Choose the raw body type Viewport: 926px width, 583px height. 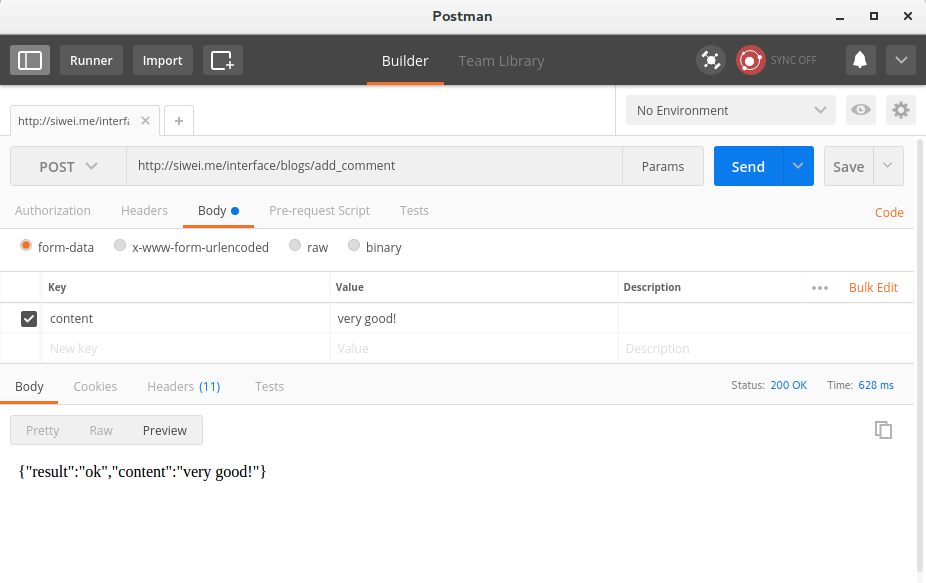tap(295, 246)
